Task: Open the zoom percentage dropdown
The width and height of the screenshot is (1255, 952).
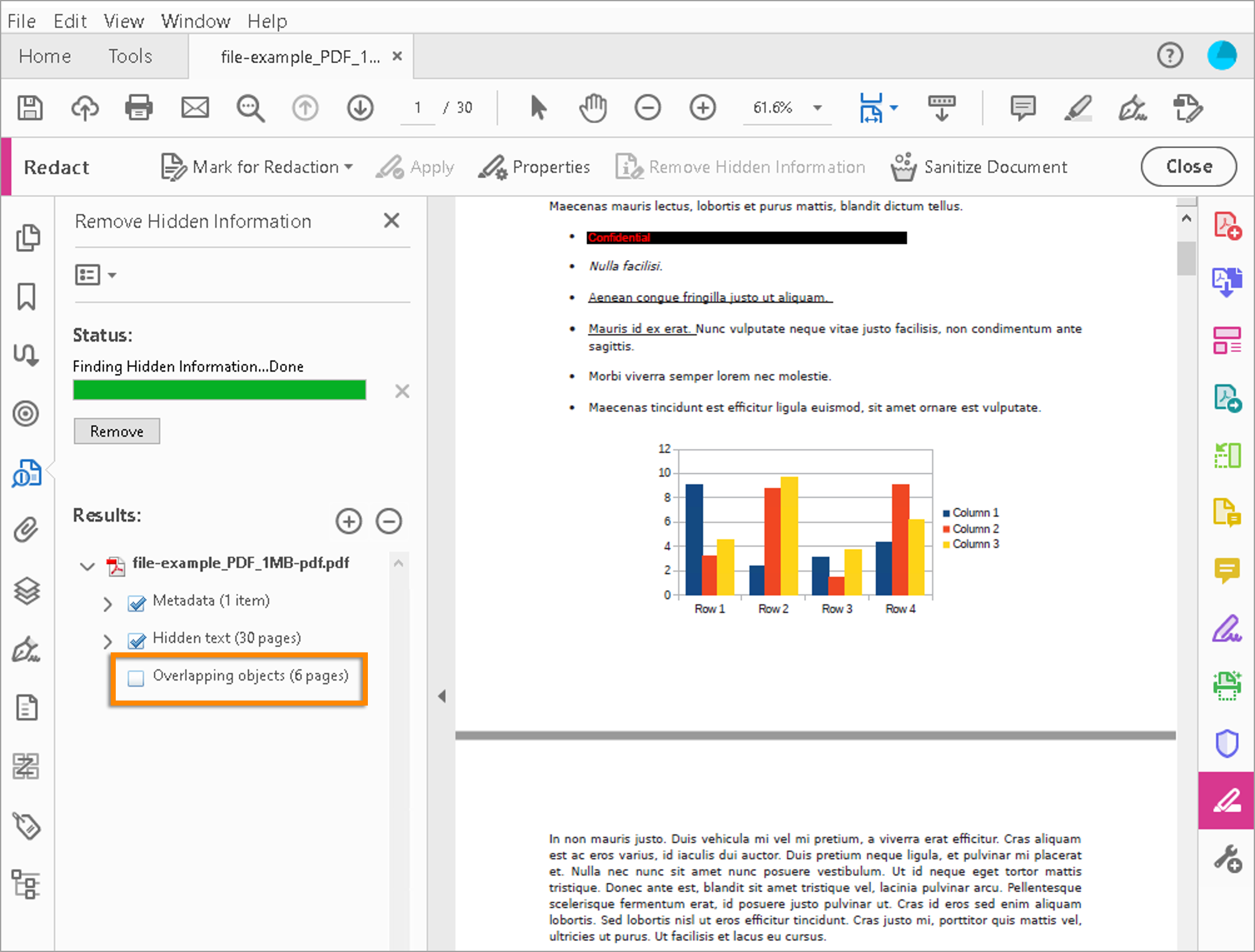Action: click(816, 108)
